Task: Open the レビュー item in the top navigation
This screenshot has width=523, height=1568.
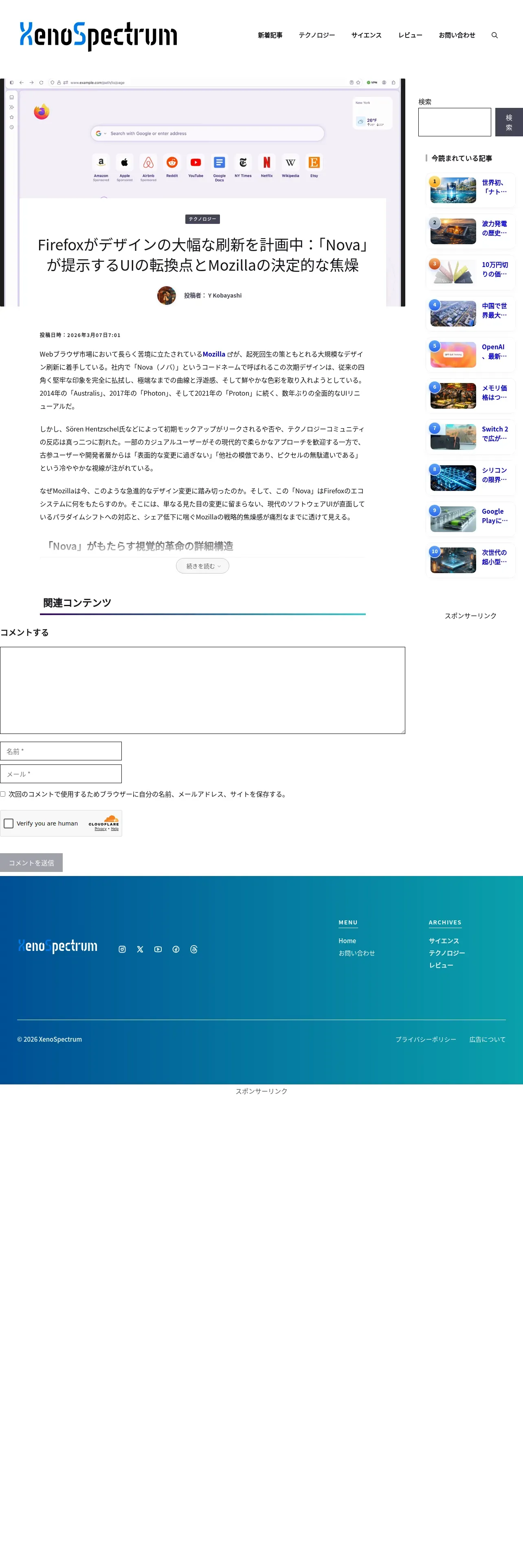Action: 410,35
